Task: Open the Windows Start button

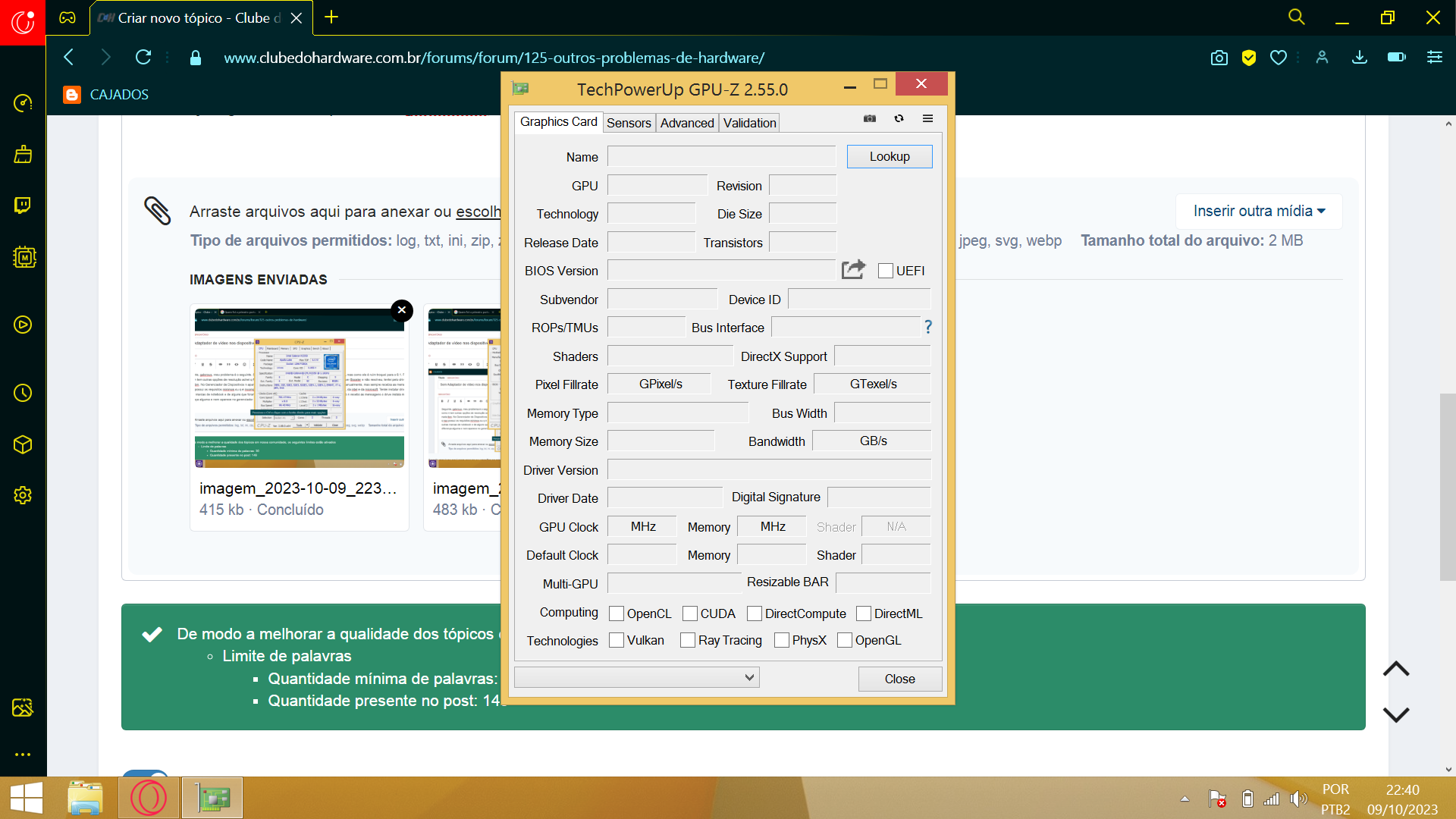Action: 27,798
